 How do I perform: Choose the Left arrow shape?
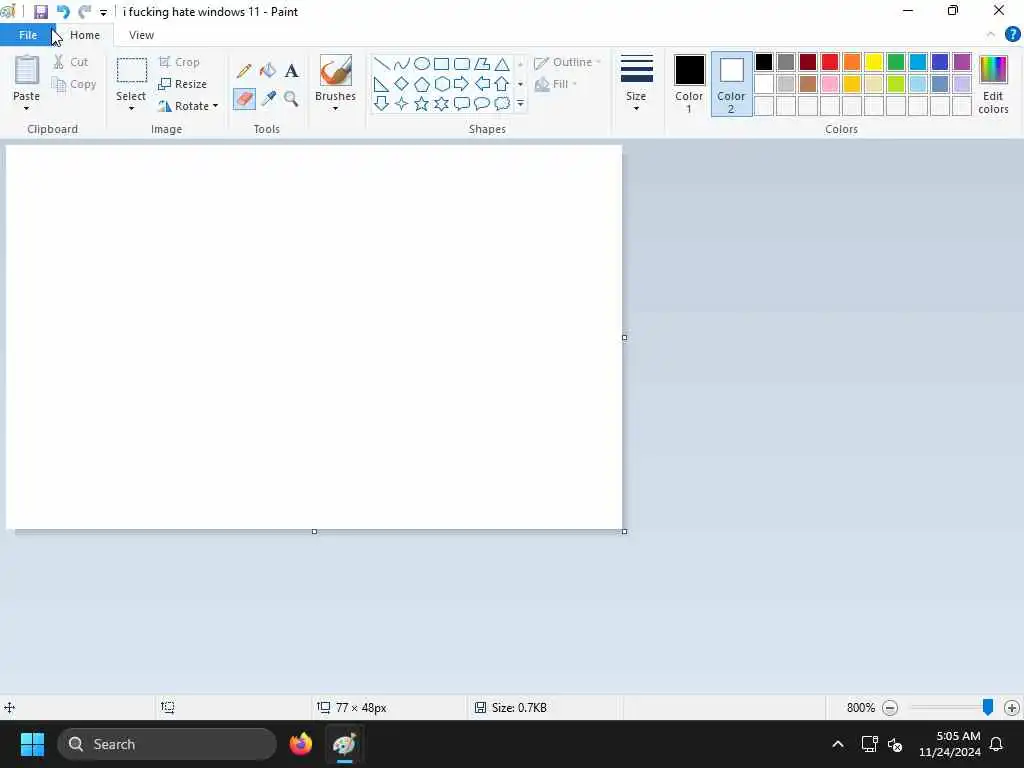pyautogui.click(x=482, y=84)
